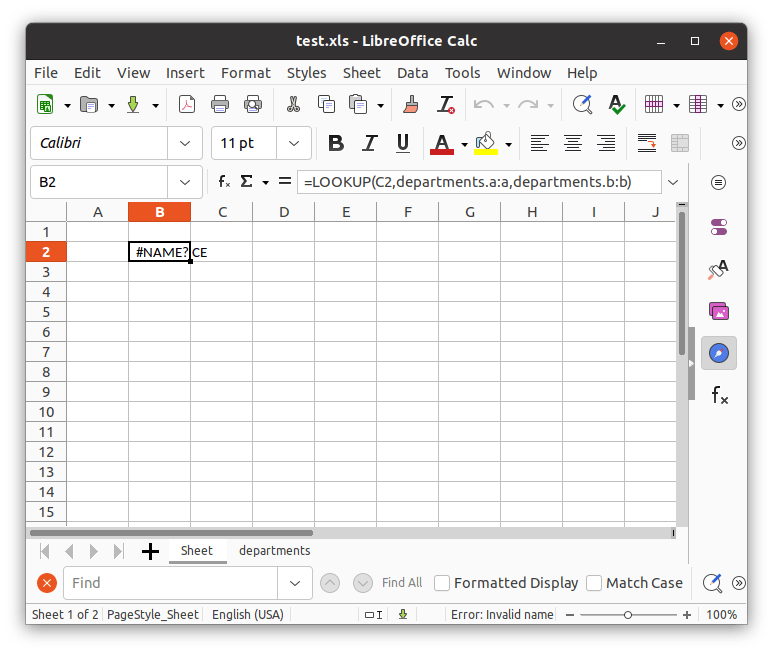773x653 pixels.
Task: Open sidebar Properties panel
Action: point(719,228)
